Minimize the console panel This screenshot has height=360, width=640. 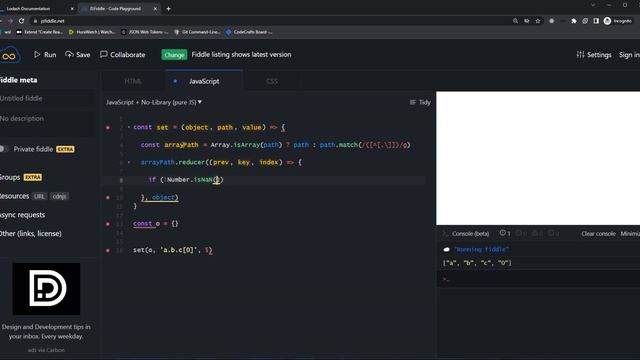click(630, 234)
